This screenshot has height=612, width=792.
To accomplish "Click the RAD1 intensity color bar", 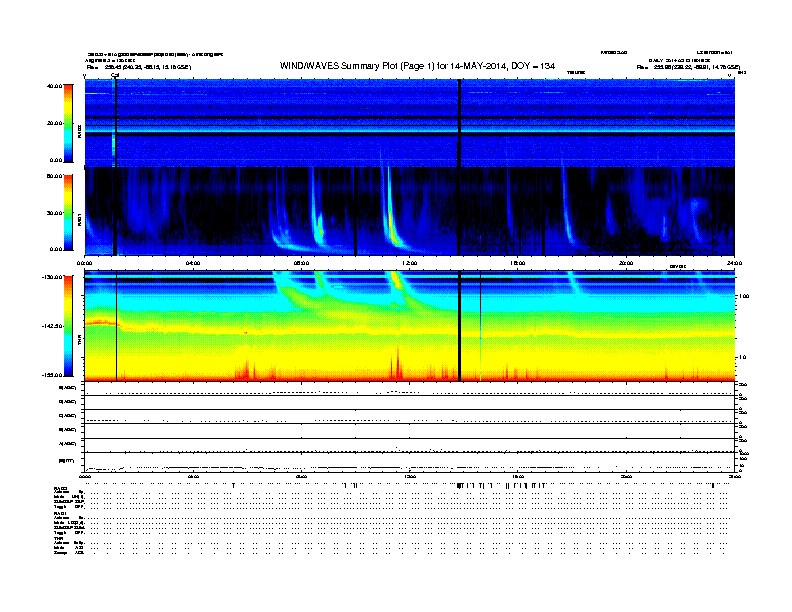I will click(68, 213).
